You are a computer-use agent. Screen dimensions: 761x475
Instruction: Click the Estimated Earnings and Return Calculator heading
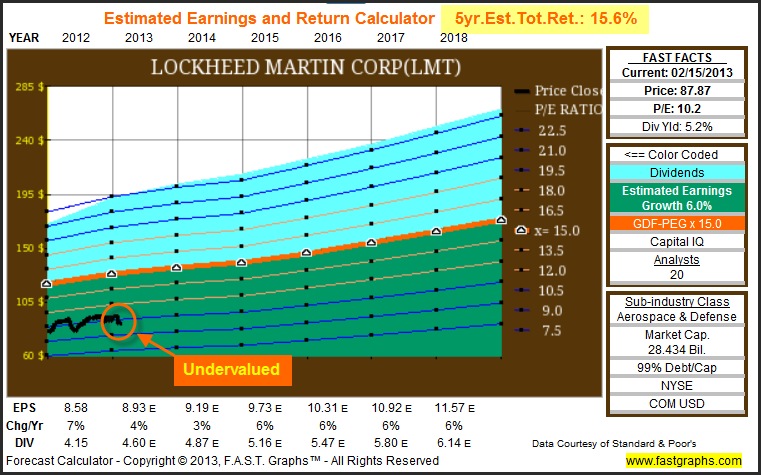269,18
